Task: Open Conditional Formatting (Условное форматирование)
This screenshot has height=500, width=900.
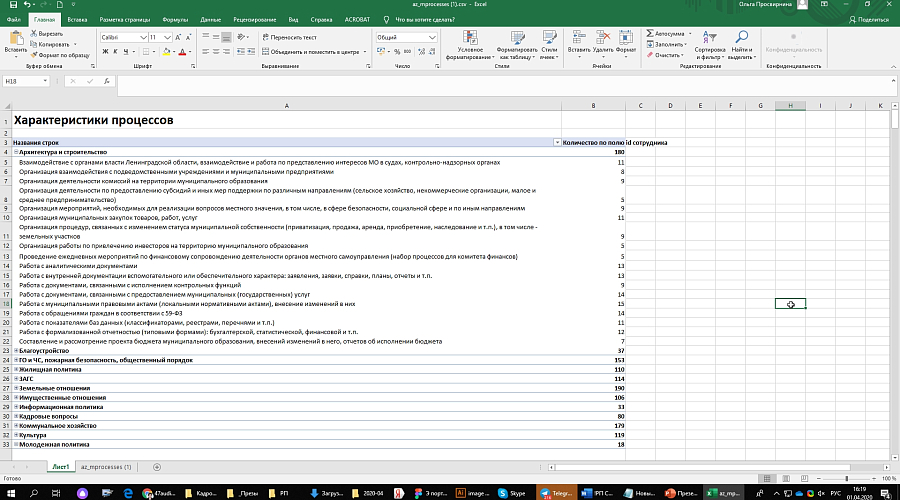Action: (470, 45)
